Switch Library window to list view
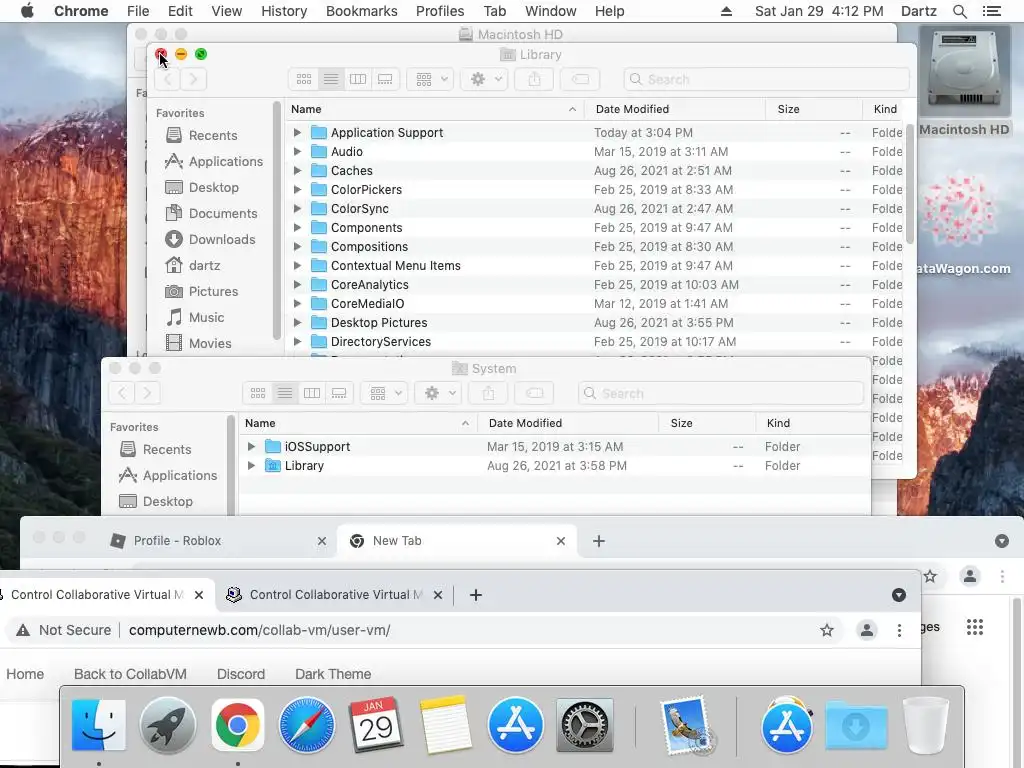This screenshot has height=768, width=1024. click(x=331, y=79)
